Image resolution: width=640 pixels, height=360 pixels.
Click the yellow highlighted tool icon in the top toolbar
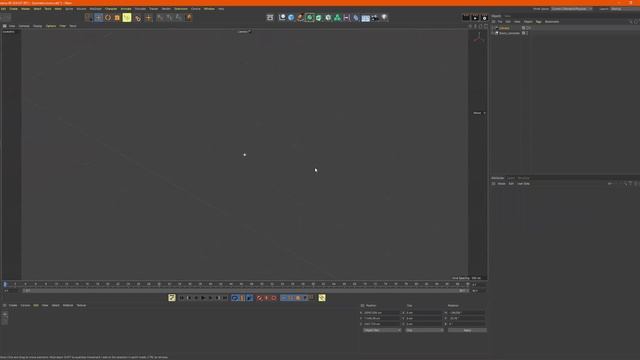point(127,18)
